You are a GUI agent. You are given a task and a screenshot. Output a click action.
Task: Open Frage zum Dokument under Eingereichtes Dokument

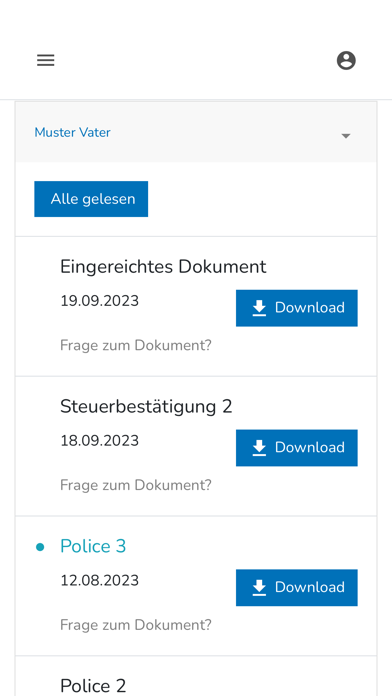pos(136,345)
